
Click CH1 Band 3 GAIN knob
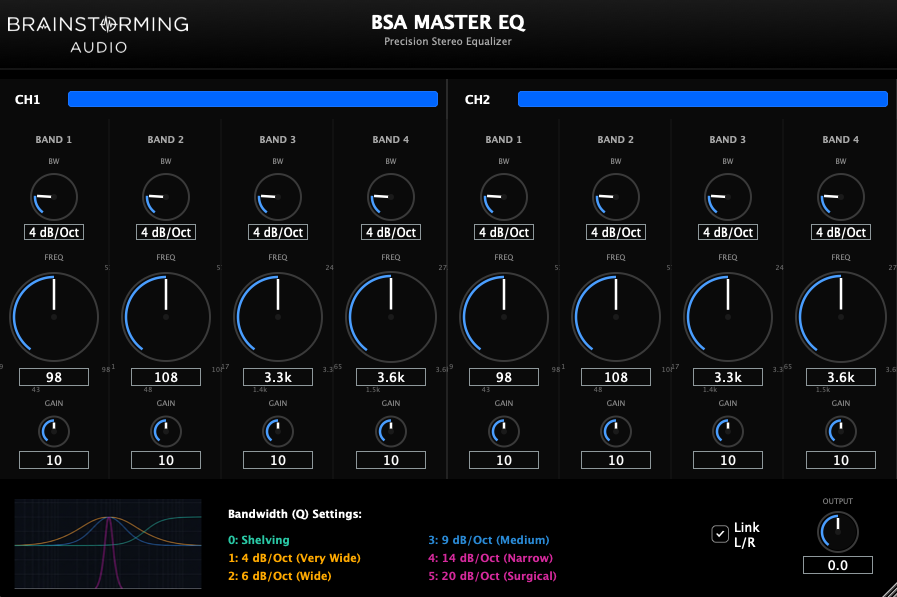click(x=278, y=432)
